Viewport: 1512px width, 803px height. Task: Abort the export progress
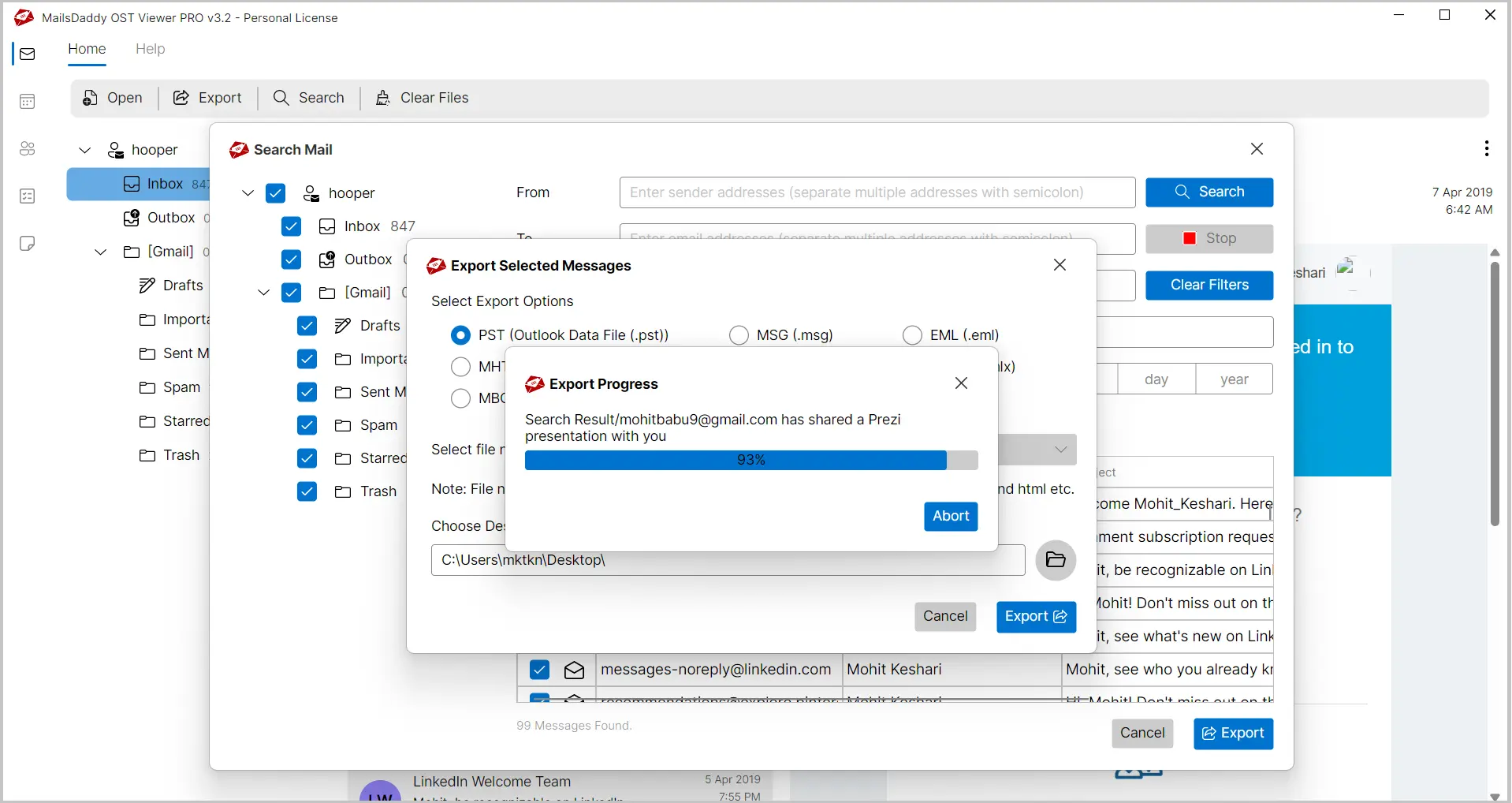point(951,517)
